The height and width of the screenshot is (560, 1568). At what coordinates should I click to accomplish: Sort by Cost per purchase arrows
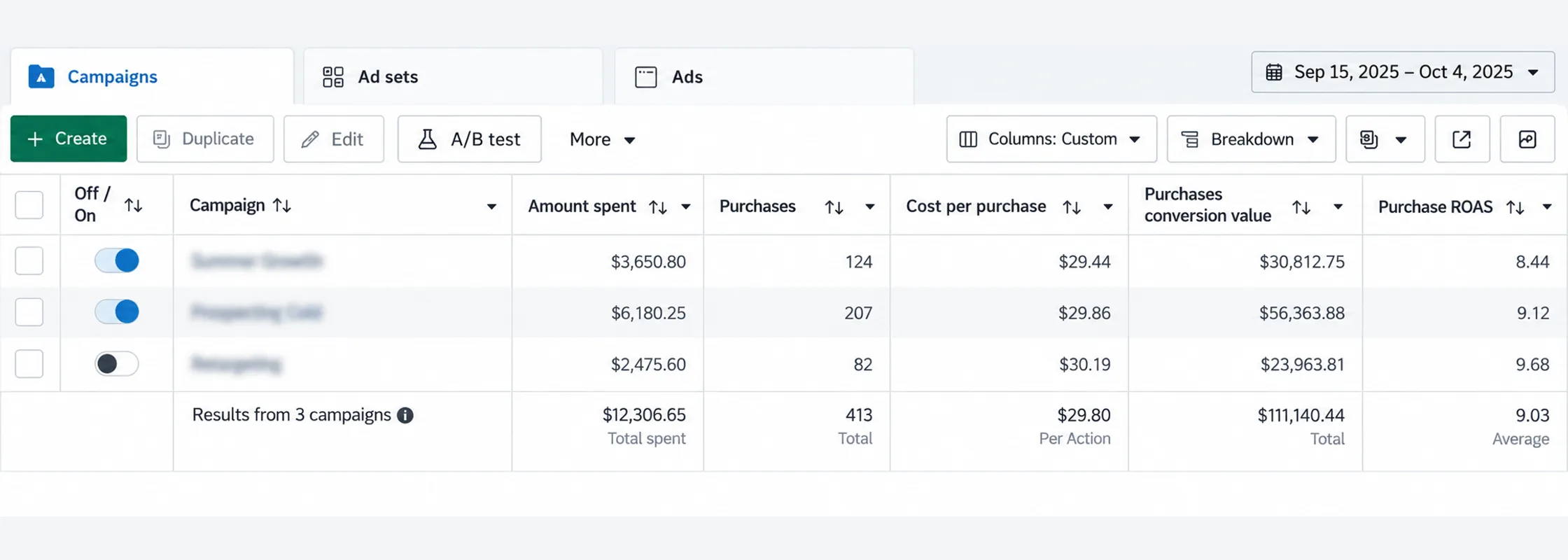tap(1072, 206)
